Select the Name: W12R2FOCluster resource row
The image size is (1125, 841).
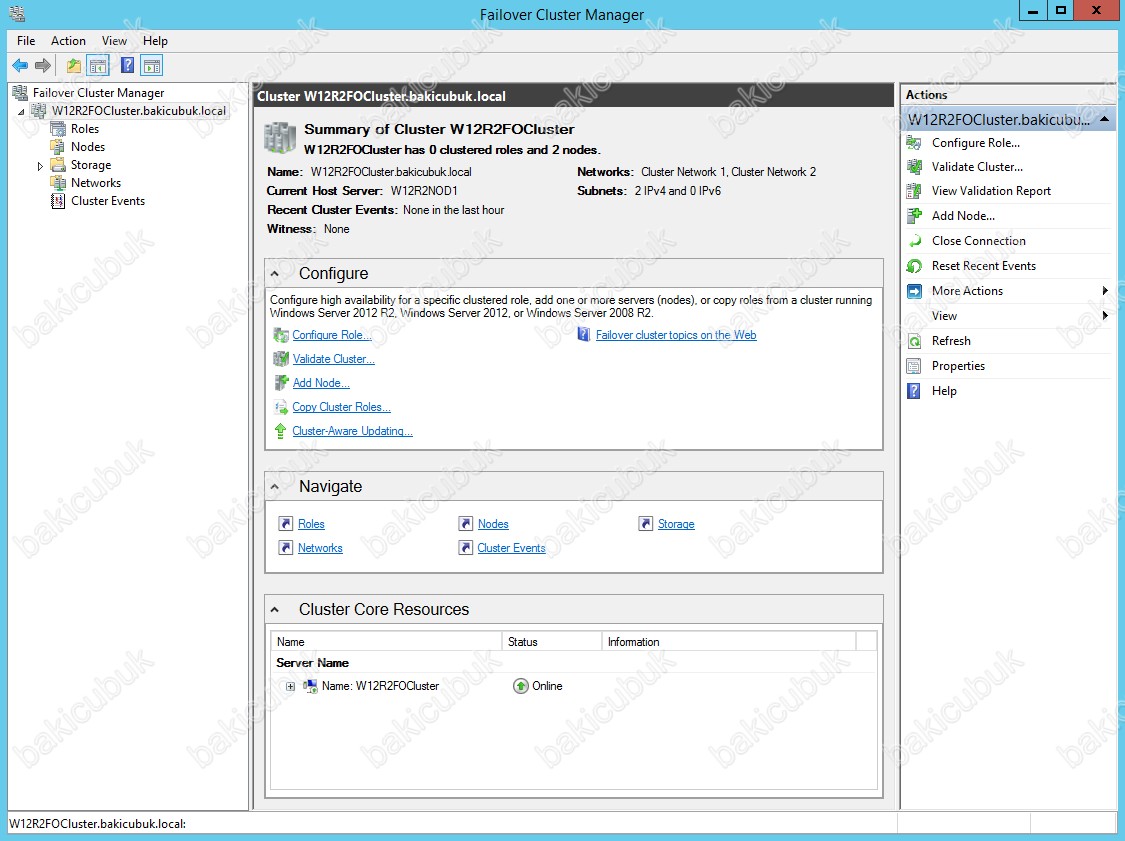tap(573, 686)
